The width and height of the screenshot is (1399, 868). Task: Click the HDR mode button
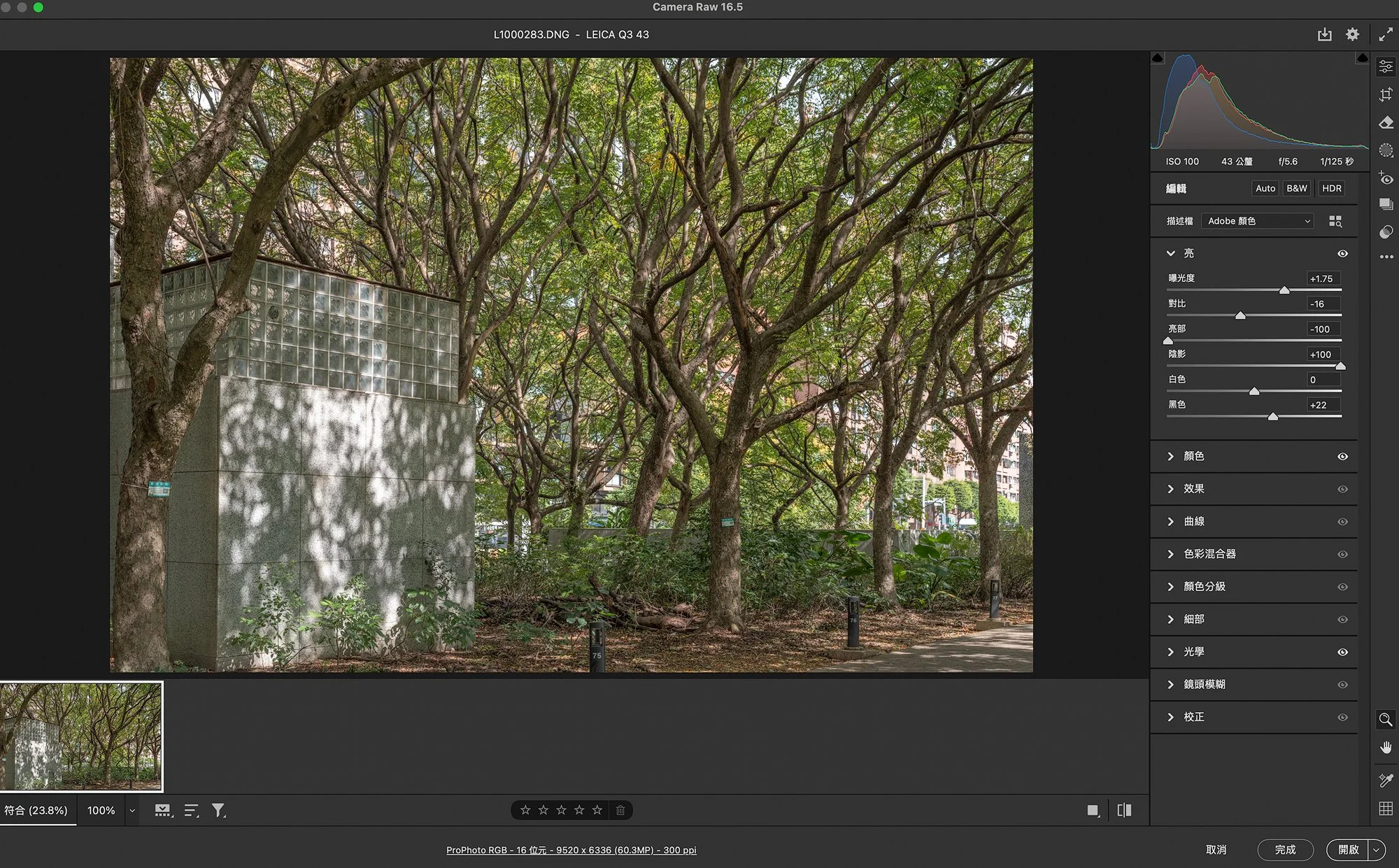pyautogui.click(x=1331, y=188)
